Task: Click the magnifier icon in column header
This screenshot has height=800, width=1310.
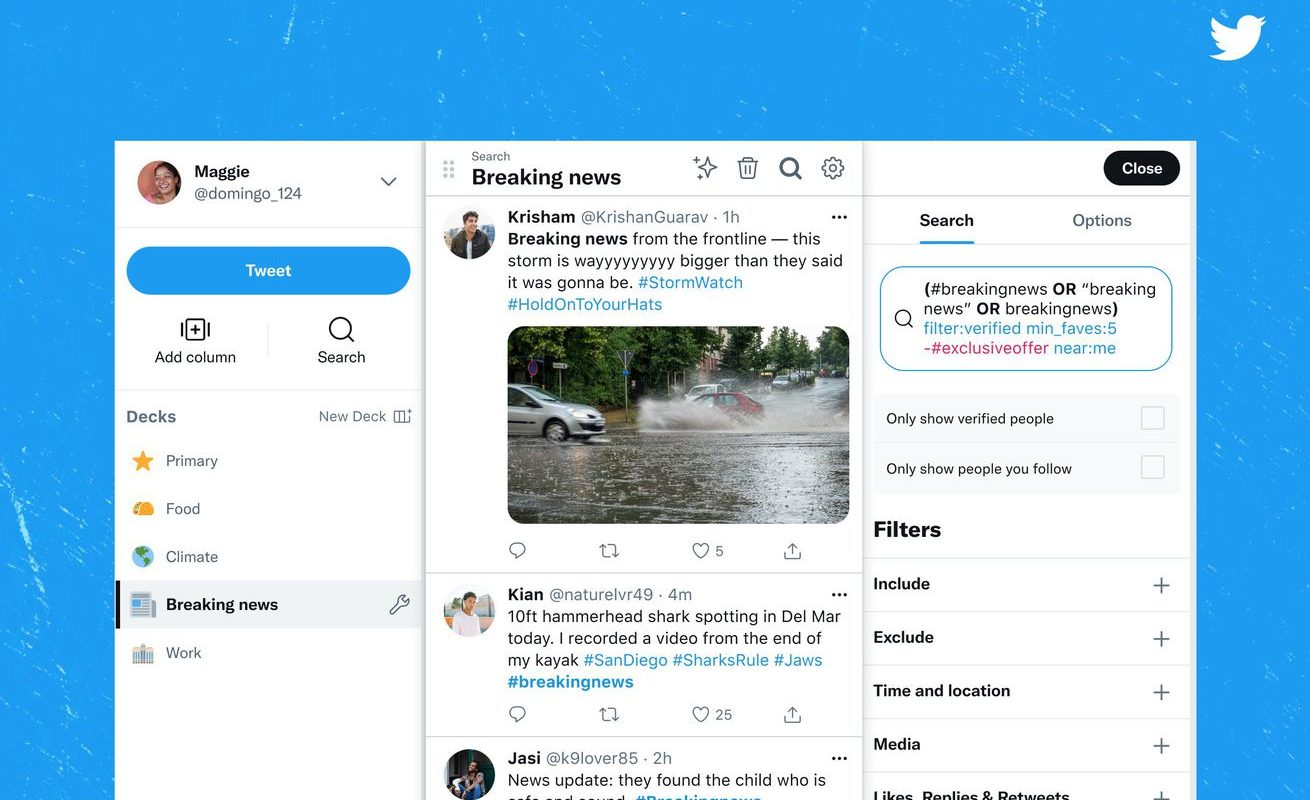Action: coord(790,168)
